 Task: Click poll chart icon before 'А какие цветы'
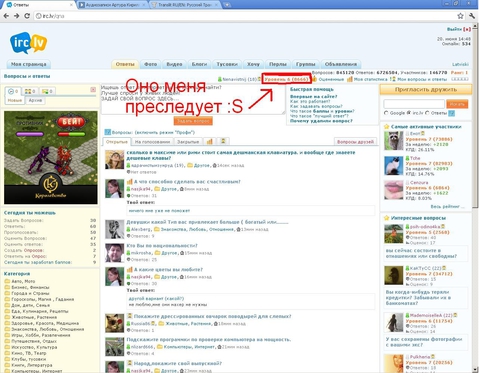129,270
